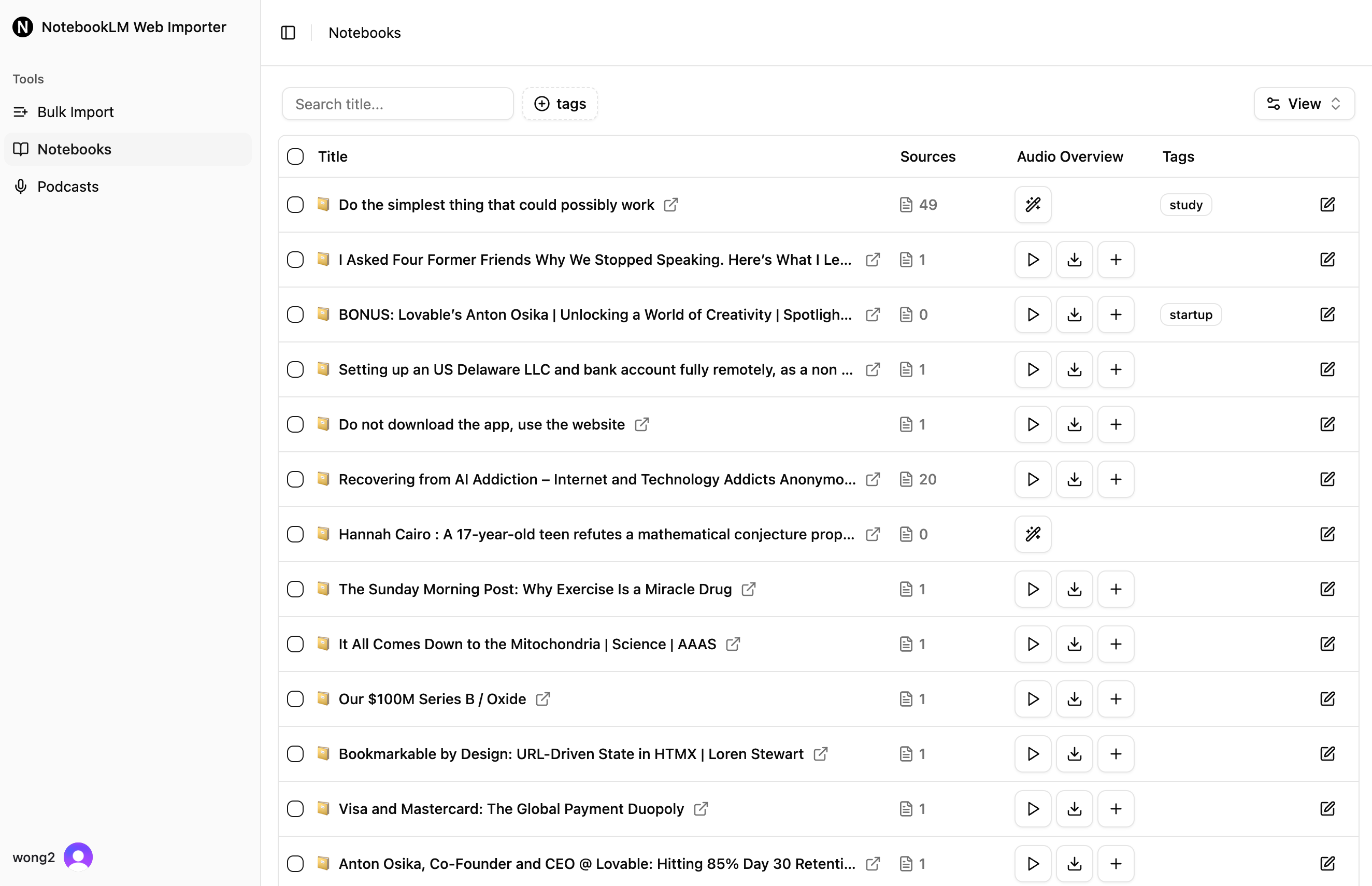The image size is (1372, 886).
Task: Click the Sources column header
Action: 927,156
